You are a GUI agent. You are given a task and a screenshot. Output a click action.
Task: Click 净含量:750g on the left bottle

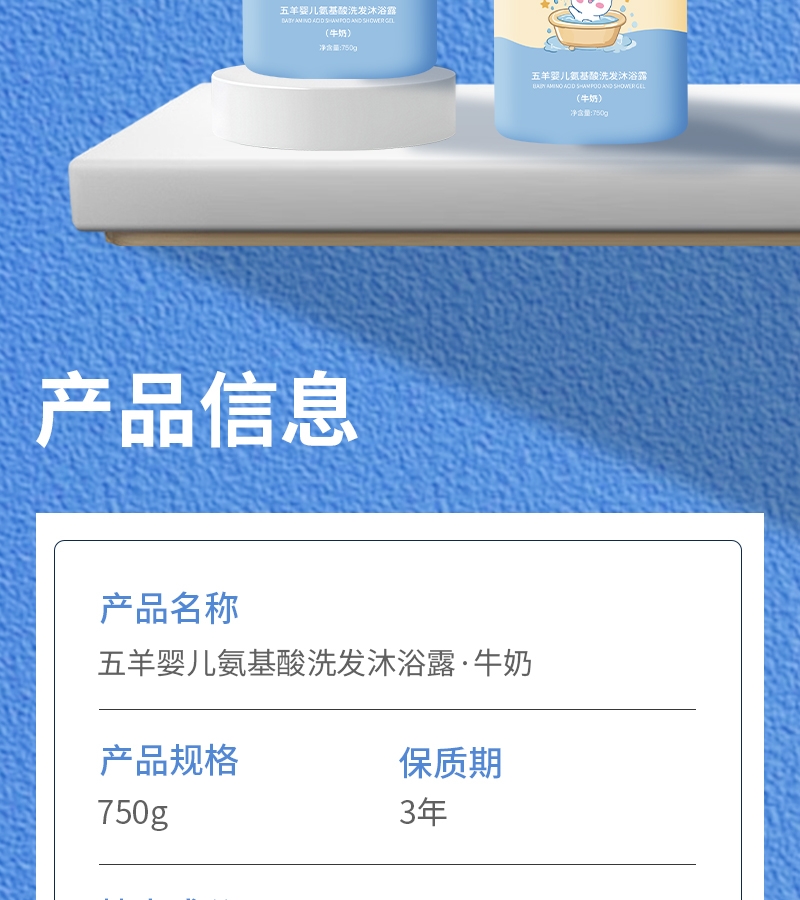338,48
